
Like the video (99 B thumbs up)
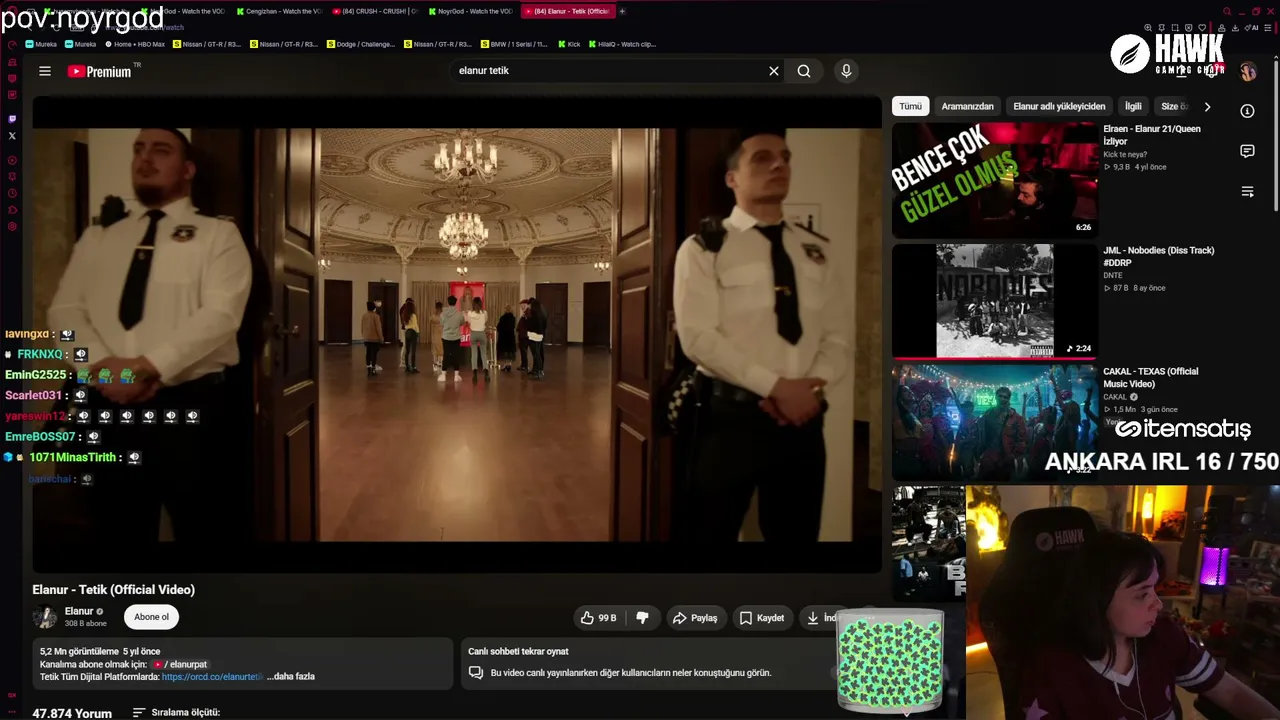click(598, 618)
